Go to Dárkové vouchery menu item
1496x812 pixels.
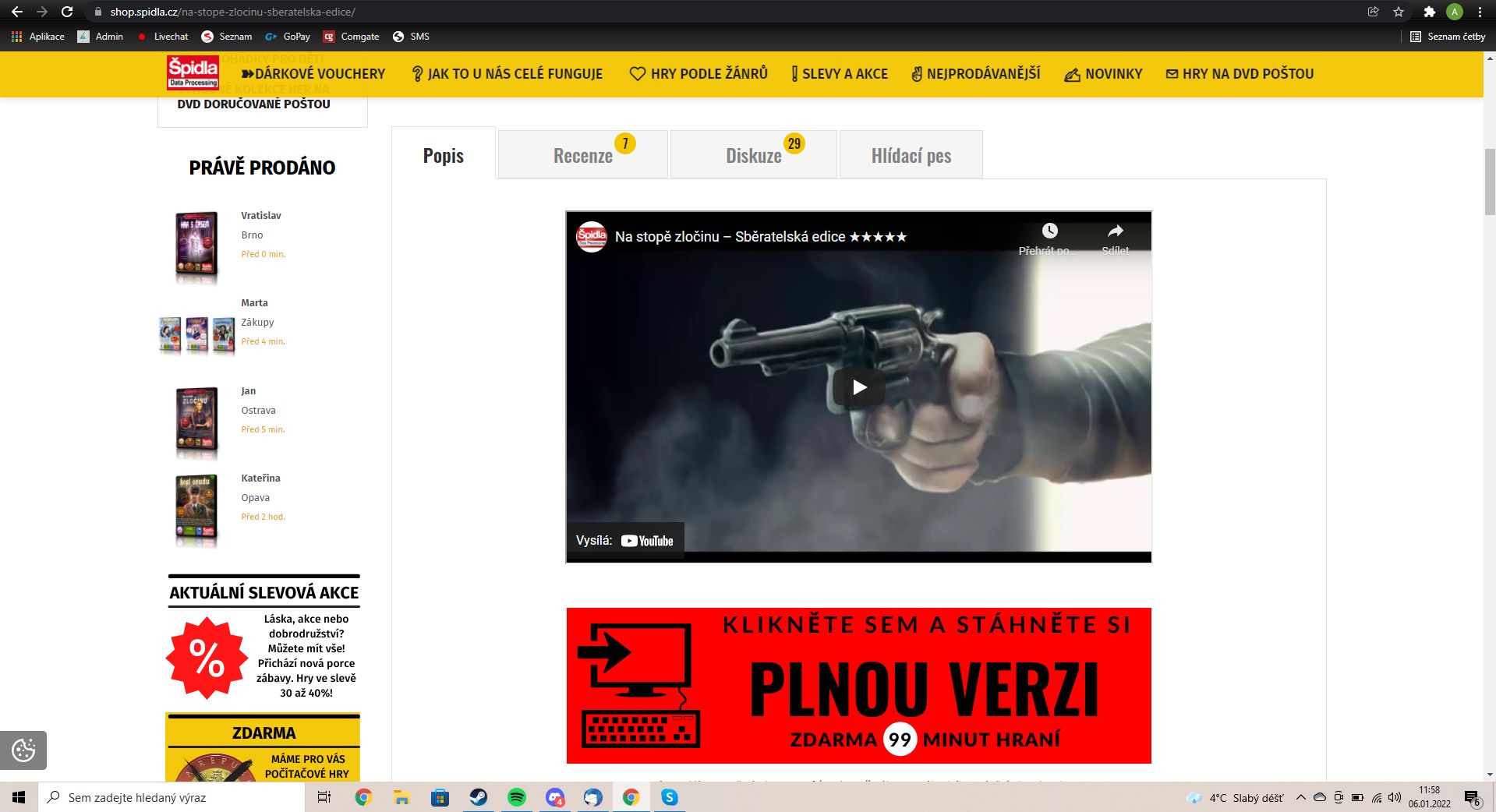313,74
